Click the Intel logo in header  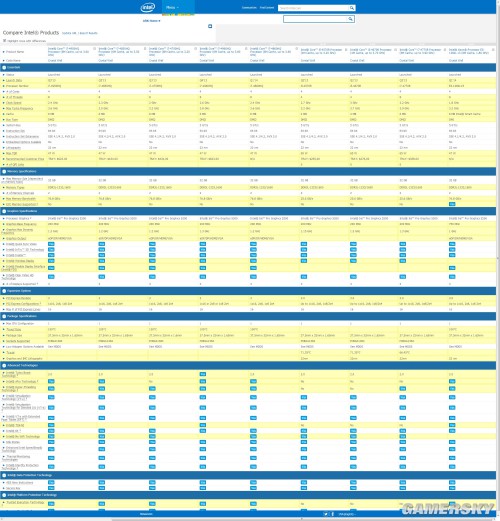point(148,7)
